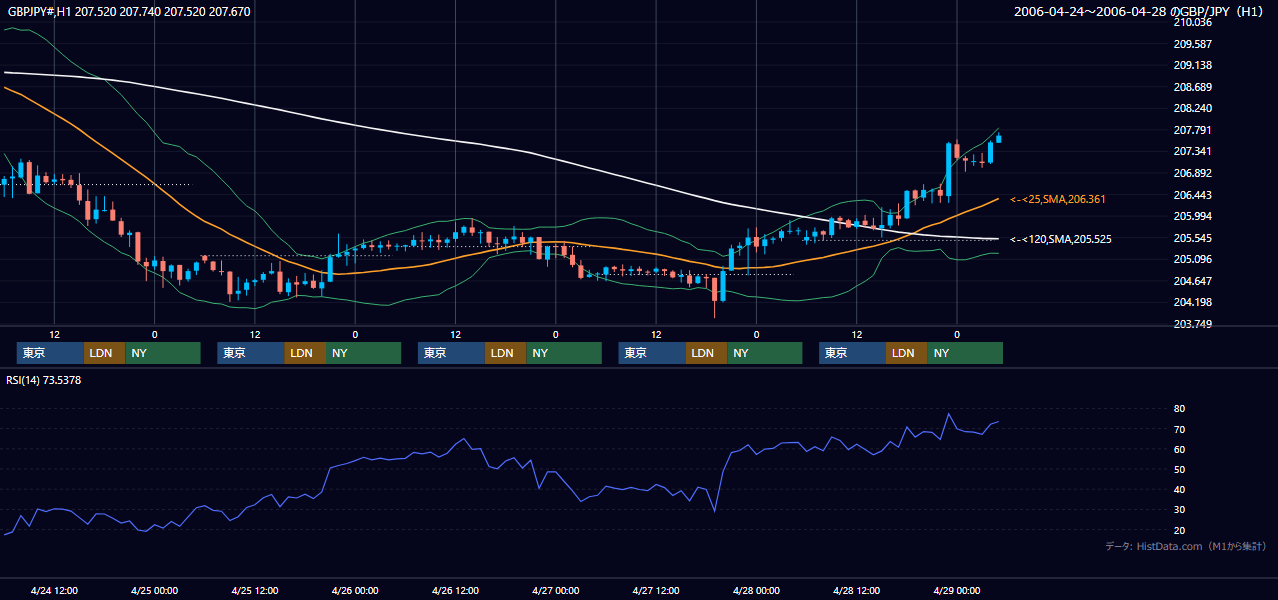Click the 4/29 00:00 time axis label
The image size is (1278, 600).
coord(957,591)
